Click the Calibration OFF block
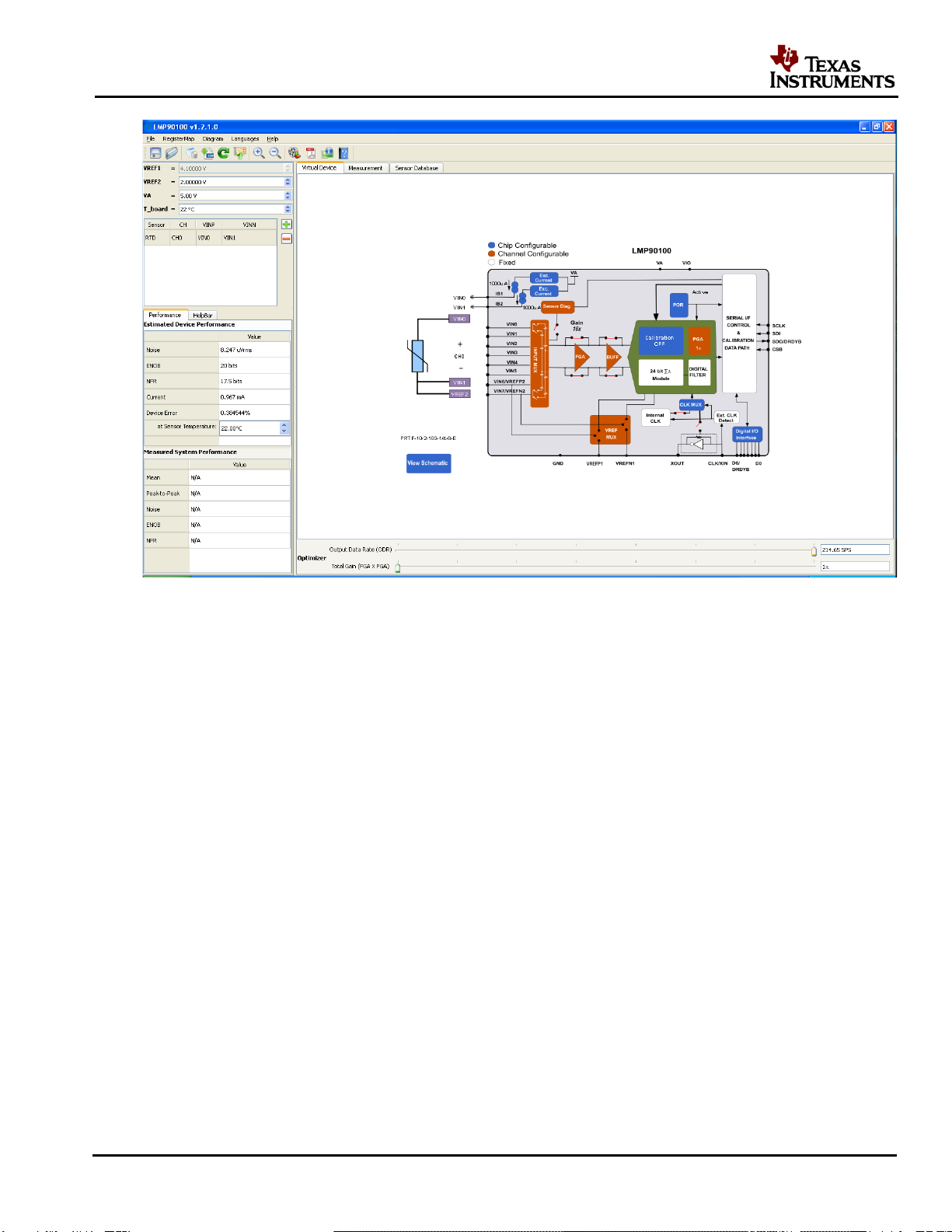952x1232 pixels. (x=660, y=340)
